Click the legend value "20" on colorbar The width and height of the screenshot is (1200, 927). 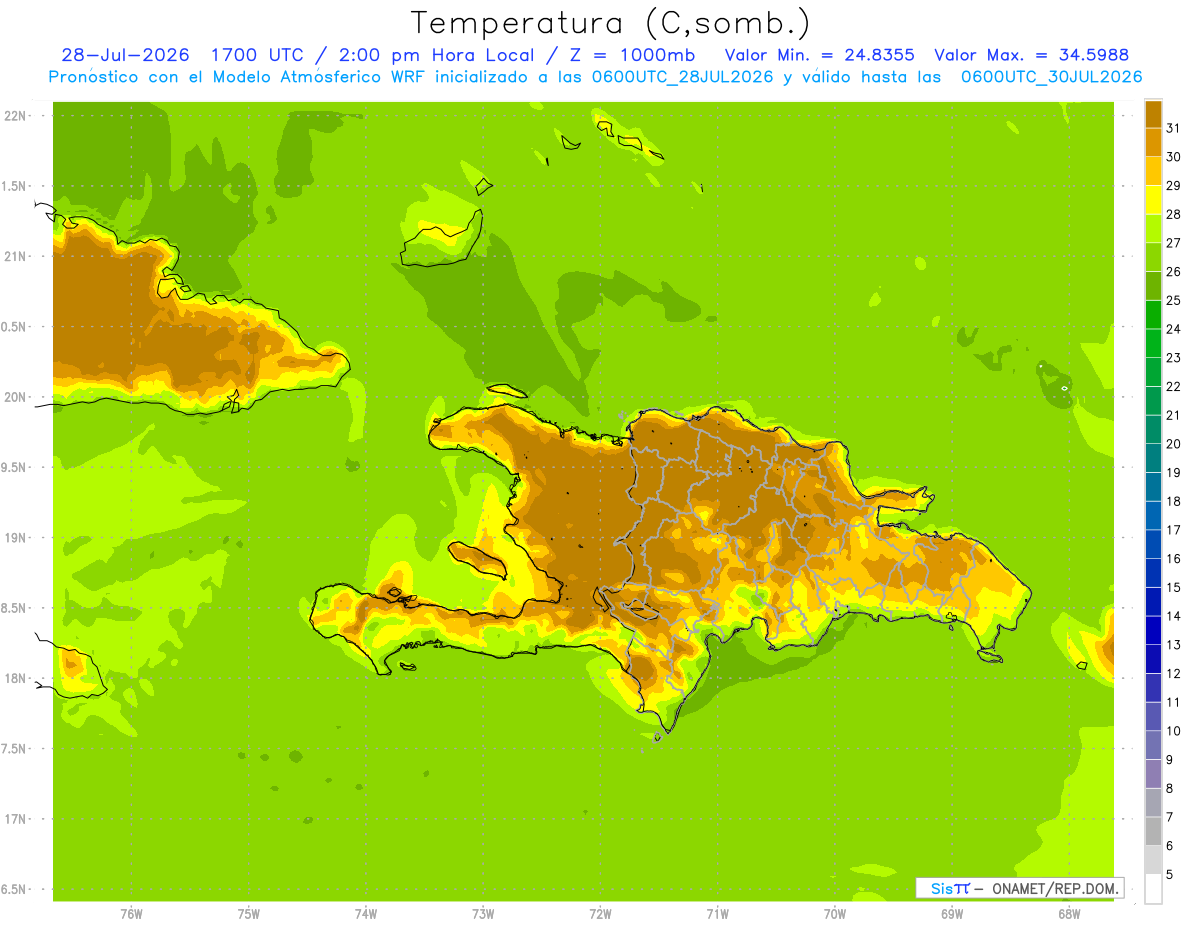coord(1173,444)
